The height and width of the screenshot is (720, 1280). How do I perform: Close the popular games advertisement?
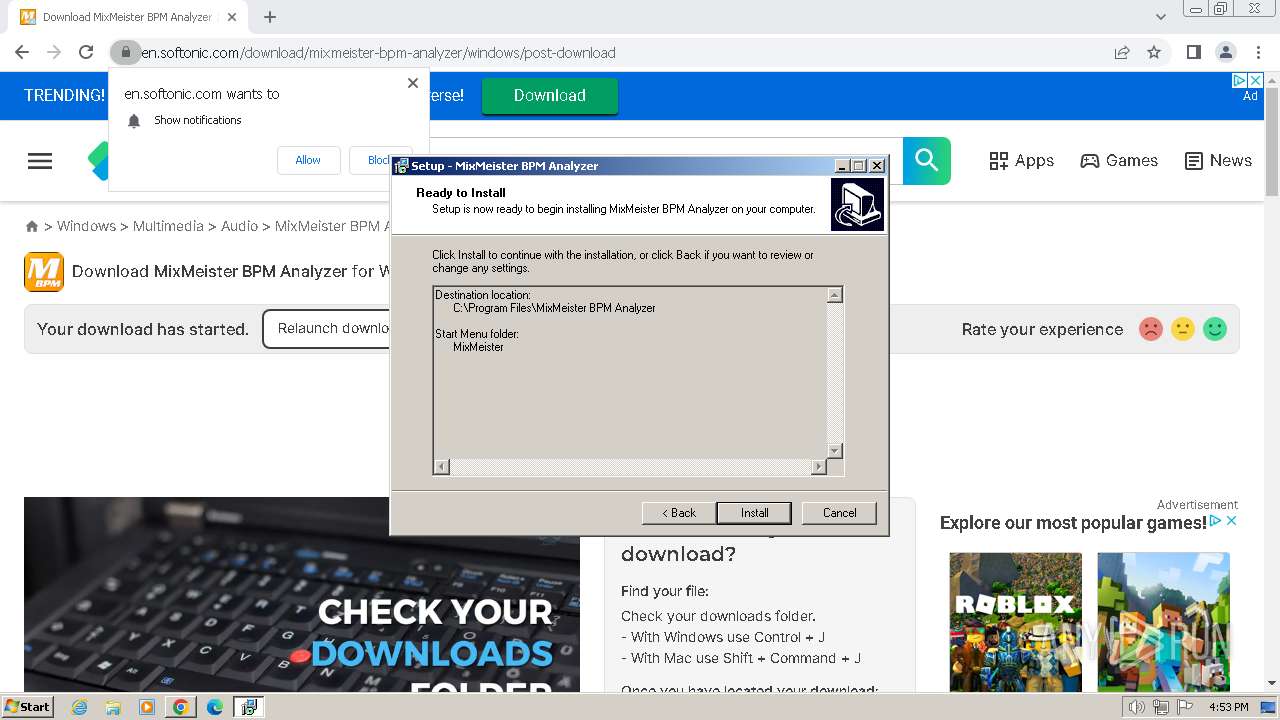coord(1232,521)
